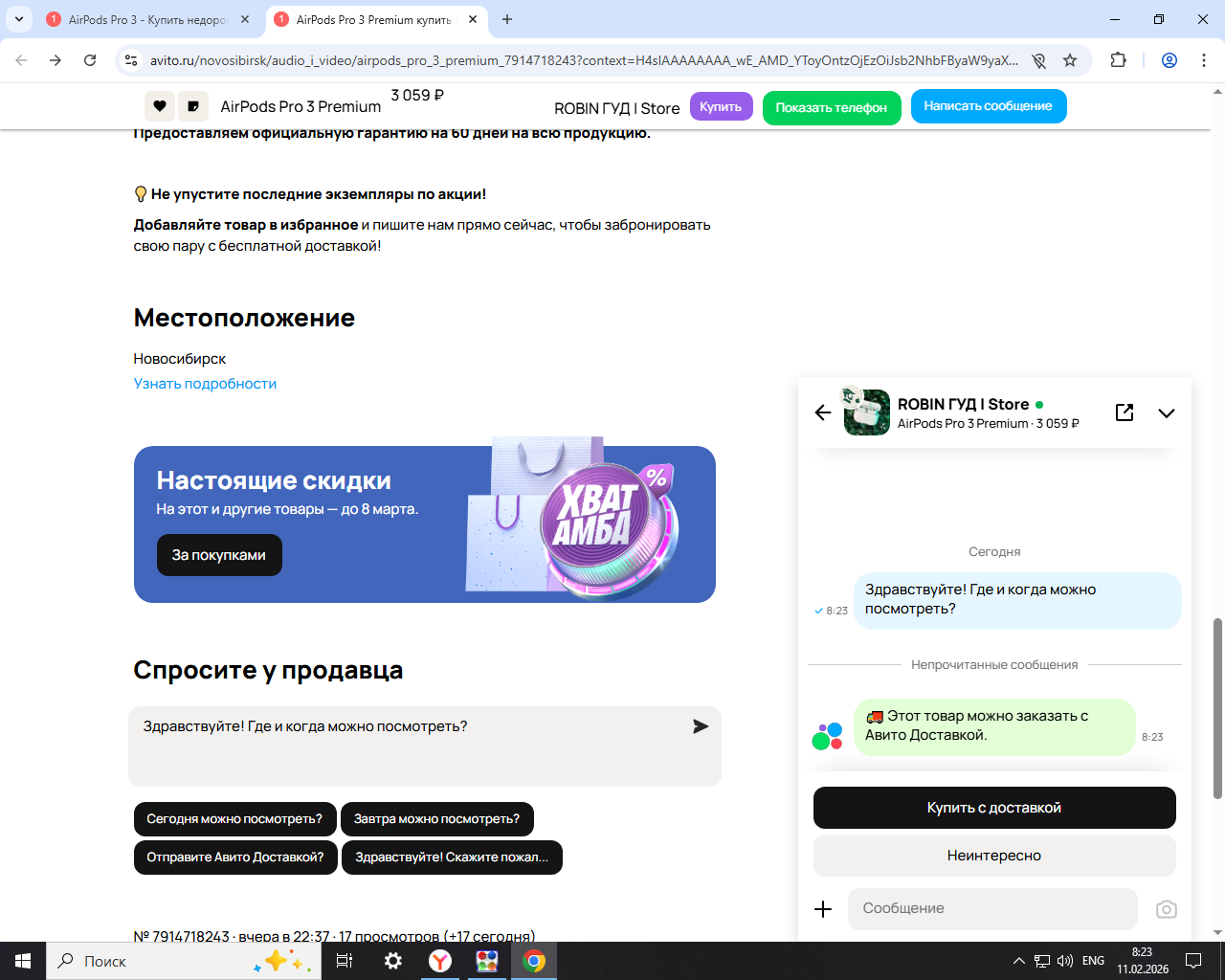This screenshot has width=1225, height=980.
Task: Open the note icon beside the heart
Action: pos(193,106)
